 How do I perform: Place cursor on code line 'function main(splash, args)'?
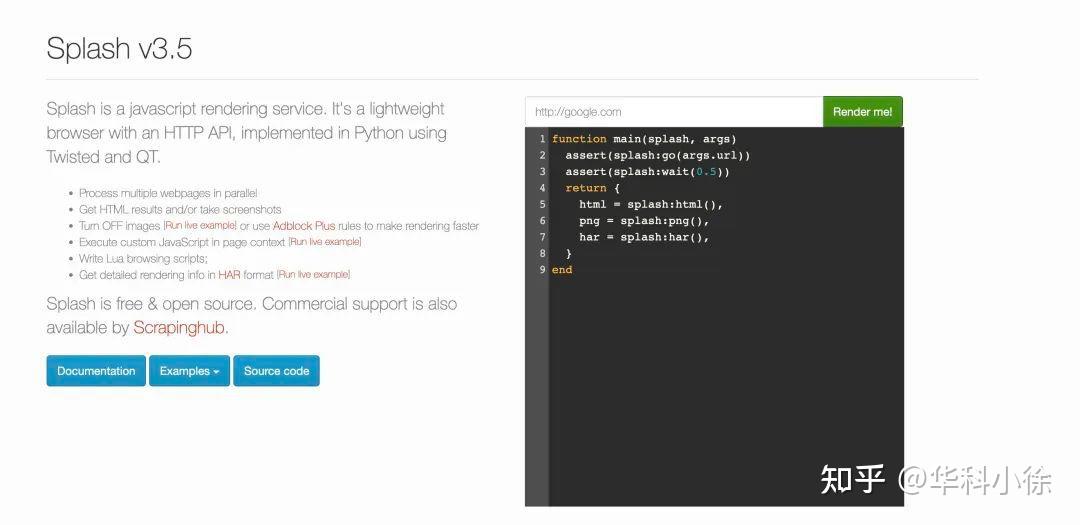click(x=644, y=139)
